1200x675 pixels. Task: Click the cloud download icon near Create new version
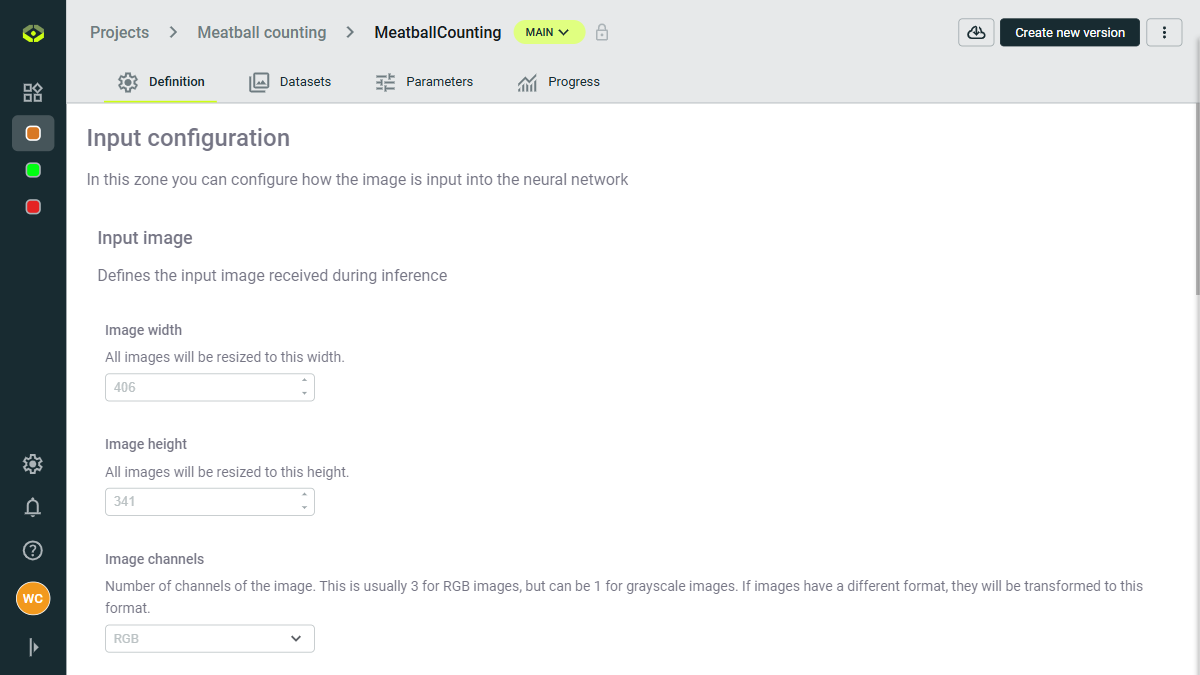975,32
